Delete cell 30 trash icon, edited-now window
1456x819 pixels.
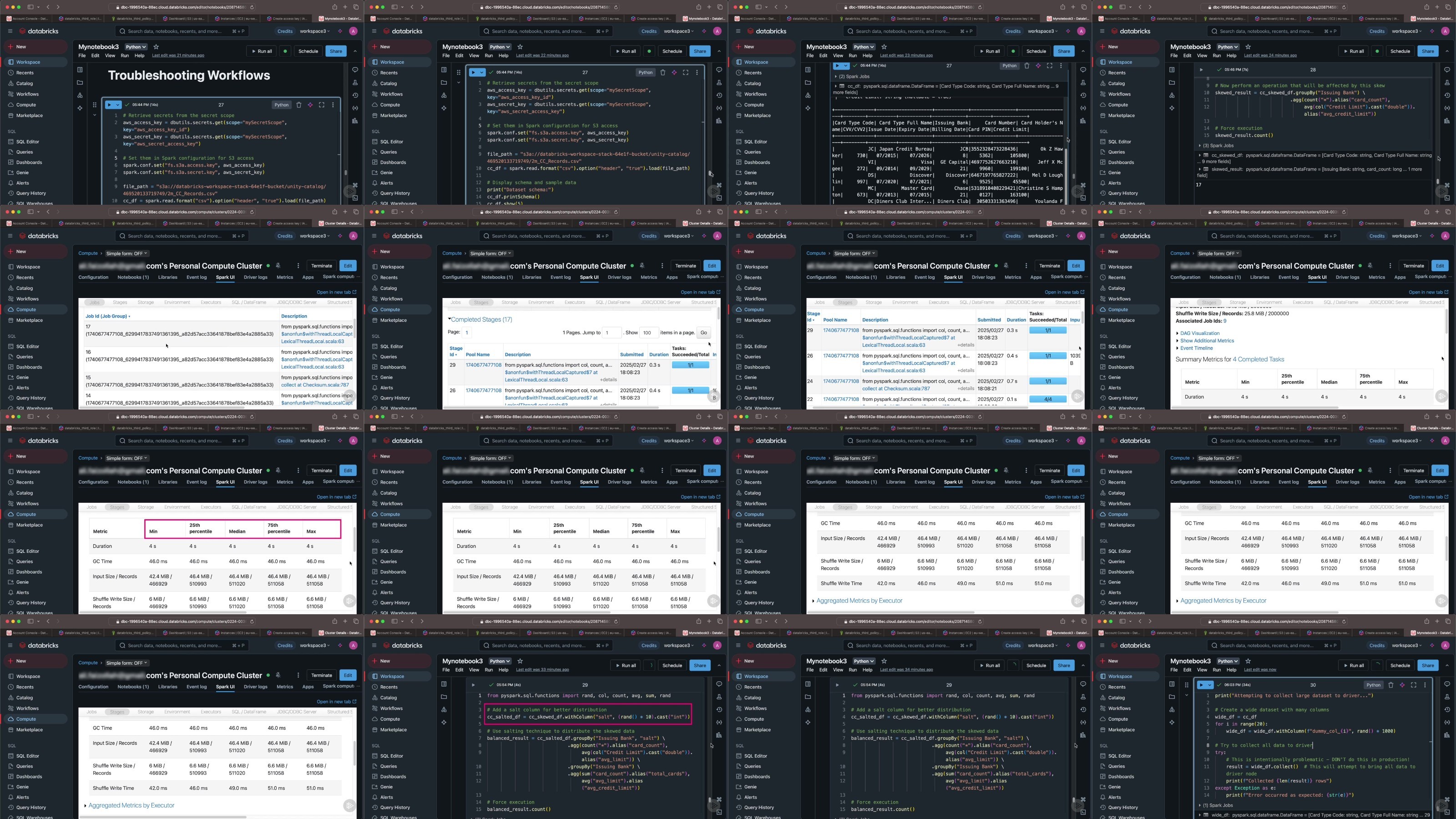tap(1391, 684)
